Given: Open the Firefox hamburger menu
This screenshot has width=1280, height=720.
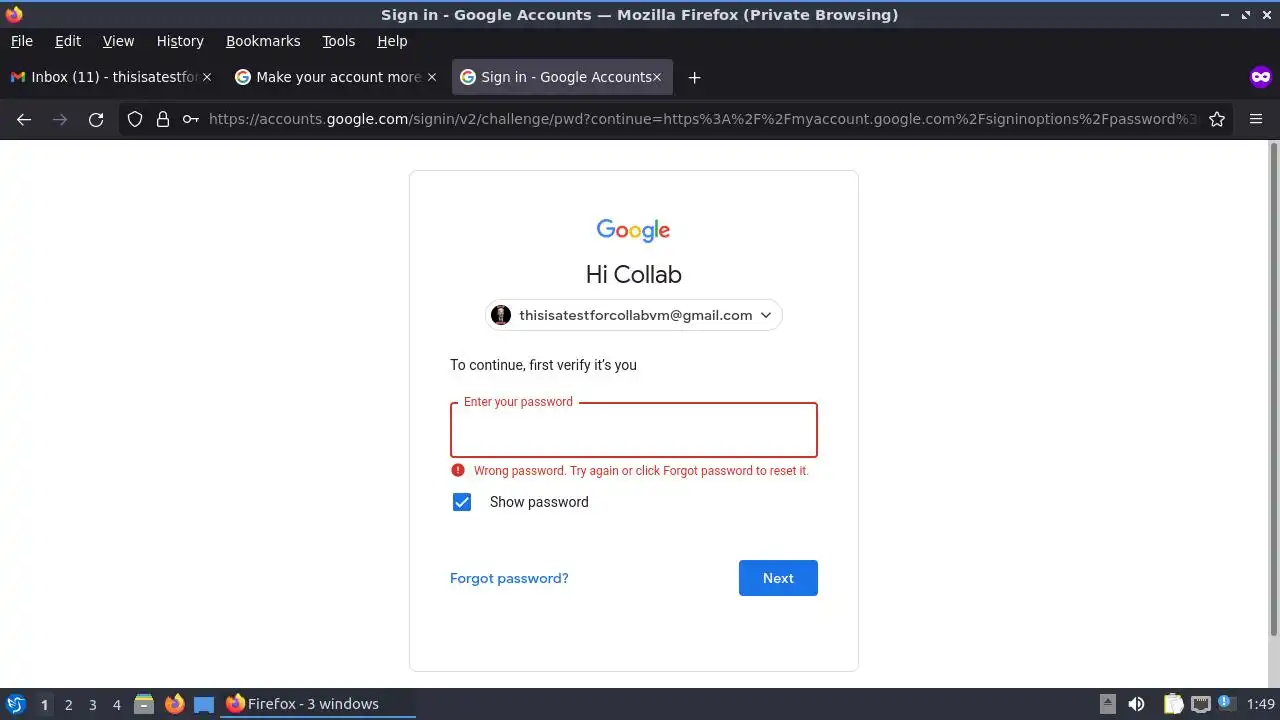Looking at the screenshot, I should click(x=1256, y=119).
